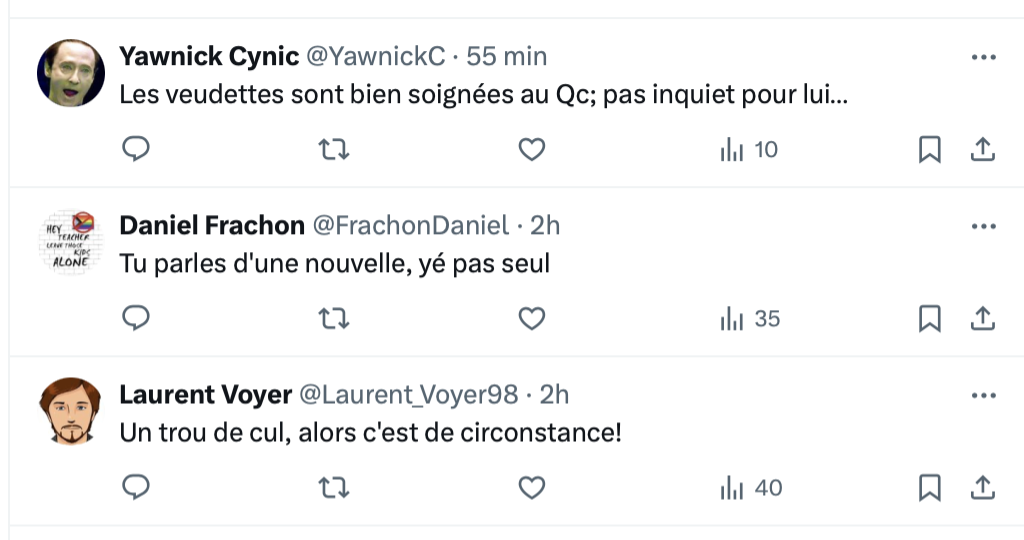1024x540 pixels.
Task: Like Yawnick Cynic's tweet
Action: pyautogui.click(x=532, y=150)
